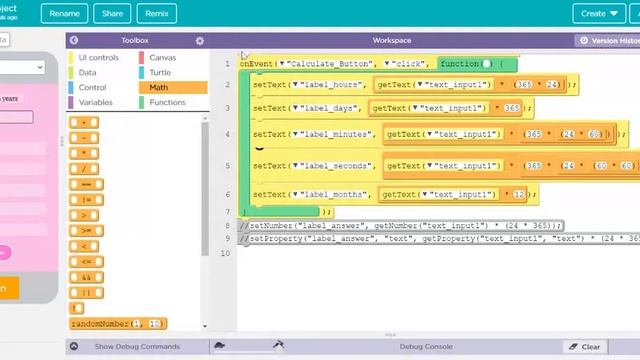Clear the Debug Console
Screen dimensions: 640x360
(585, 347)
